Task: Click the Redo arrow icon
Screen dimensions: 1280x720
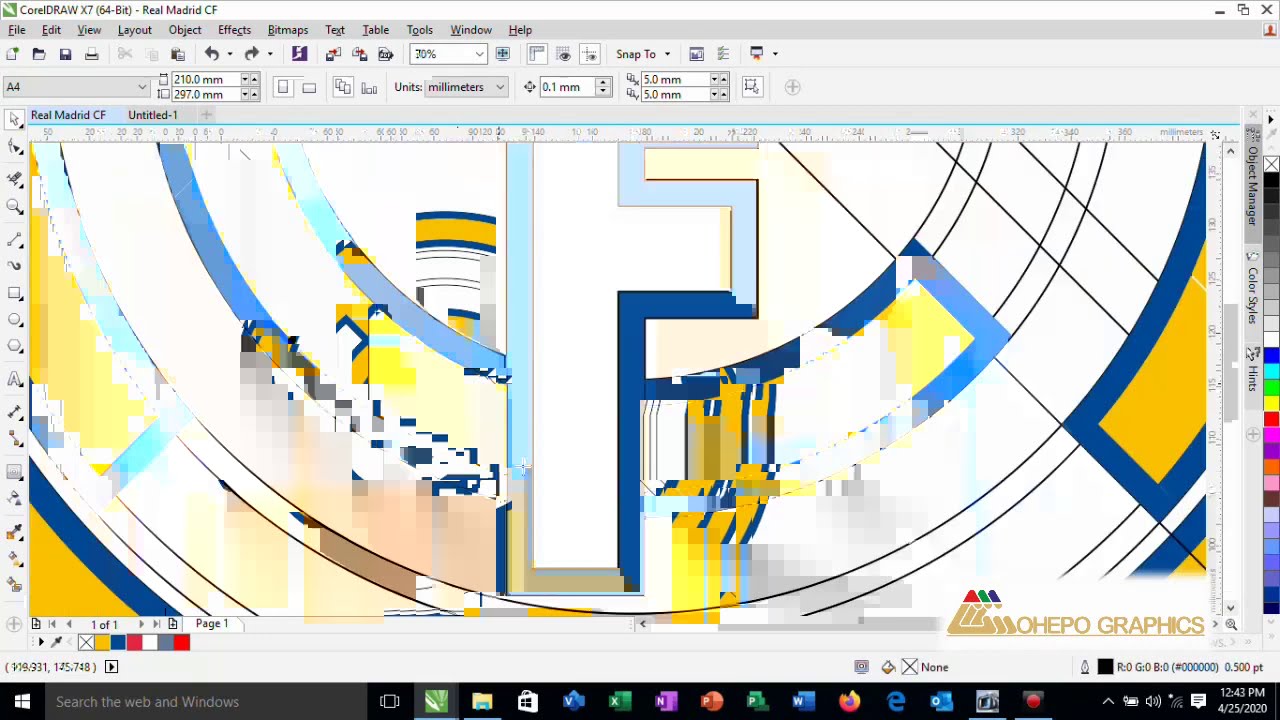Action: pyautogui.click(x=251, y=54)
